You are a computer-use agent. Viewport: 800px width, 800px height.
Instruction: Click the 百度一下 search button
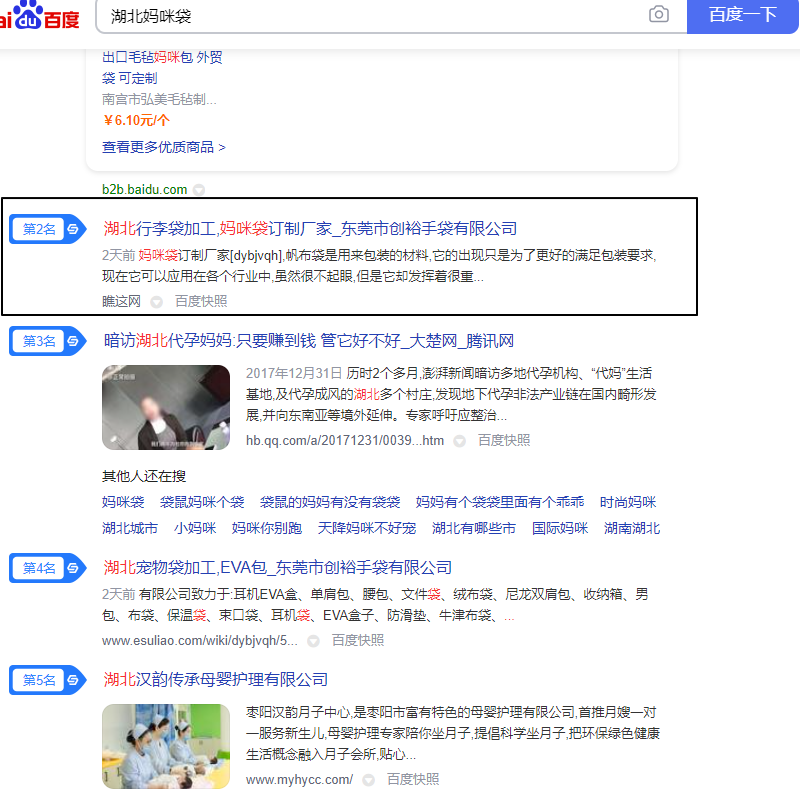(x=742, y=15)
